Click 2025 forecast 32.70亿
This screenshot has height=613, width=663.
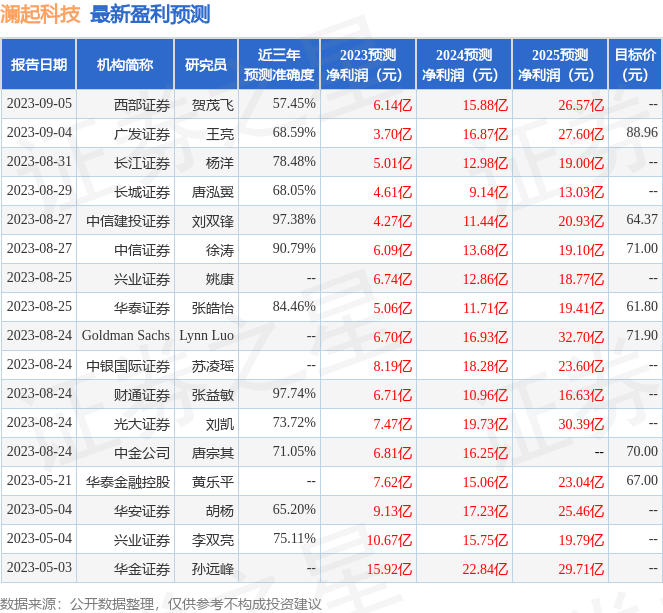[581, 337]
